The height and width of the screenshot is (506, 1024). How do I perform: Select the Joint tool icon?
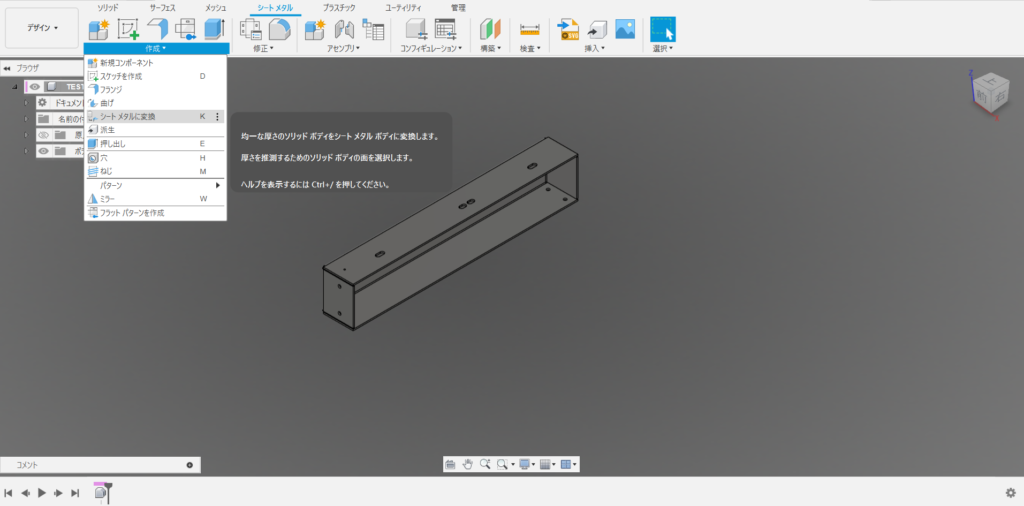coord(344,29)
